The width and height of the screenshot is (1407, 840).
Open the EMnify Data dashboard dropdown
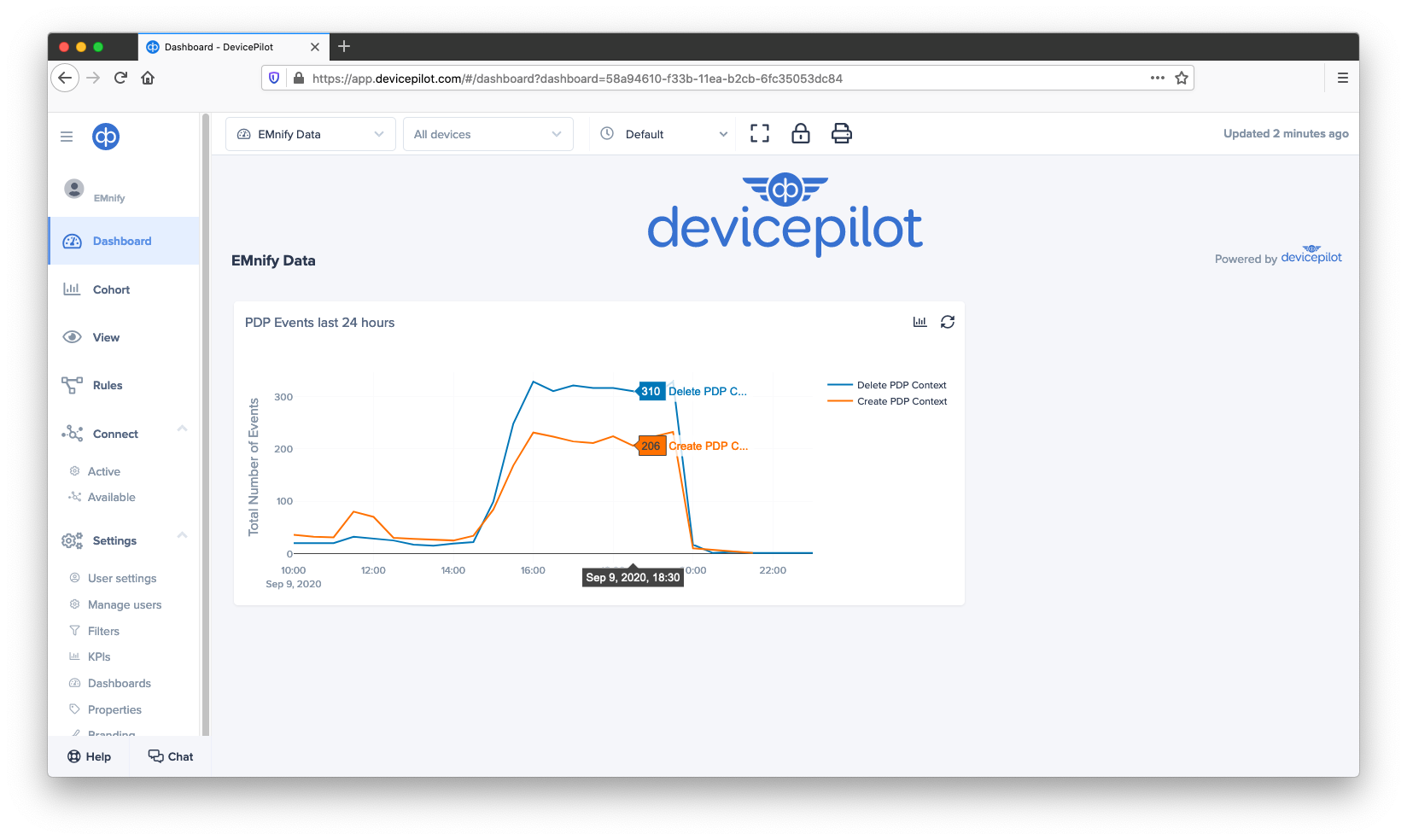click(311, 134)
